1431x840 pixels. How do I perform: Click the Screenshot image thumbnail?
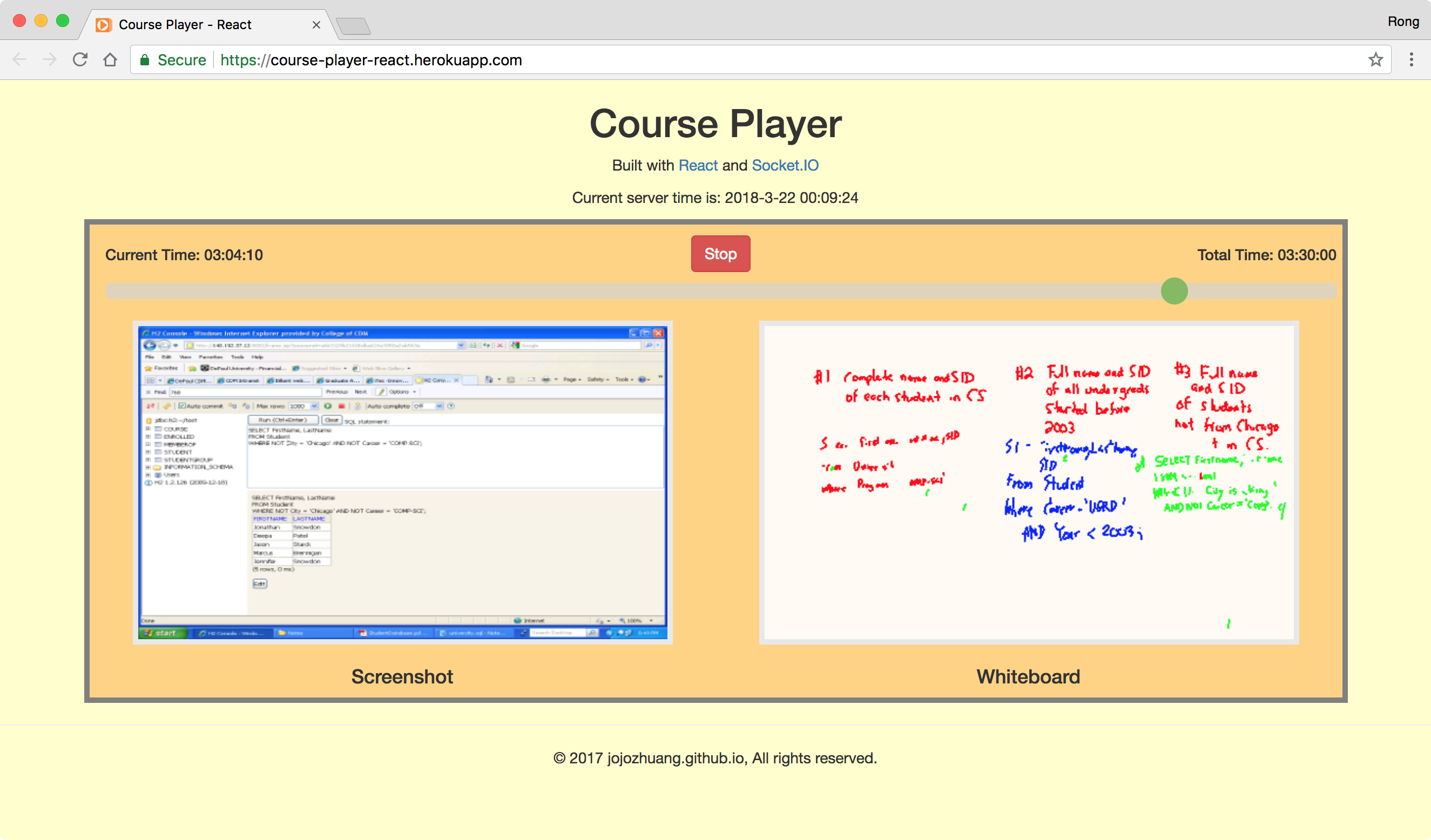pyautogui.click(x=403, y=483)
